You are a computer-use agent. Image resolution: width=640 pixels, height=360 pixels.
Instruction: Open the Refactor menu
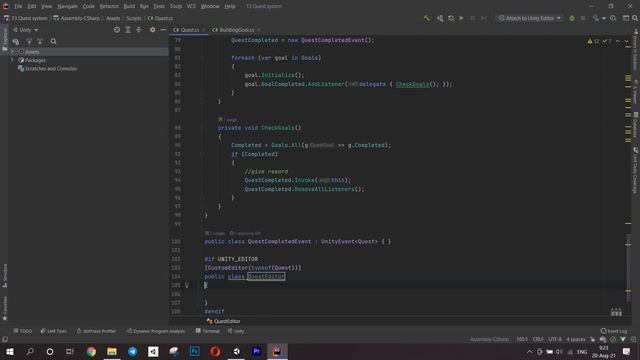[109, 6]
